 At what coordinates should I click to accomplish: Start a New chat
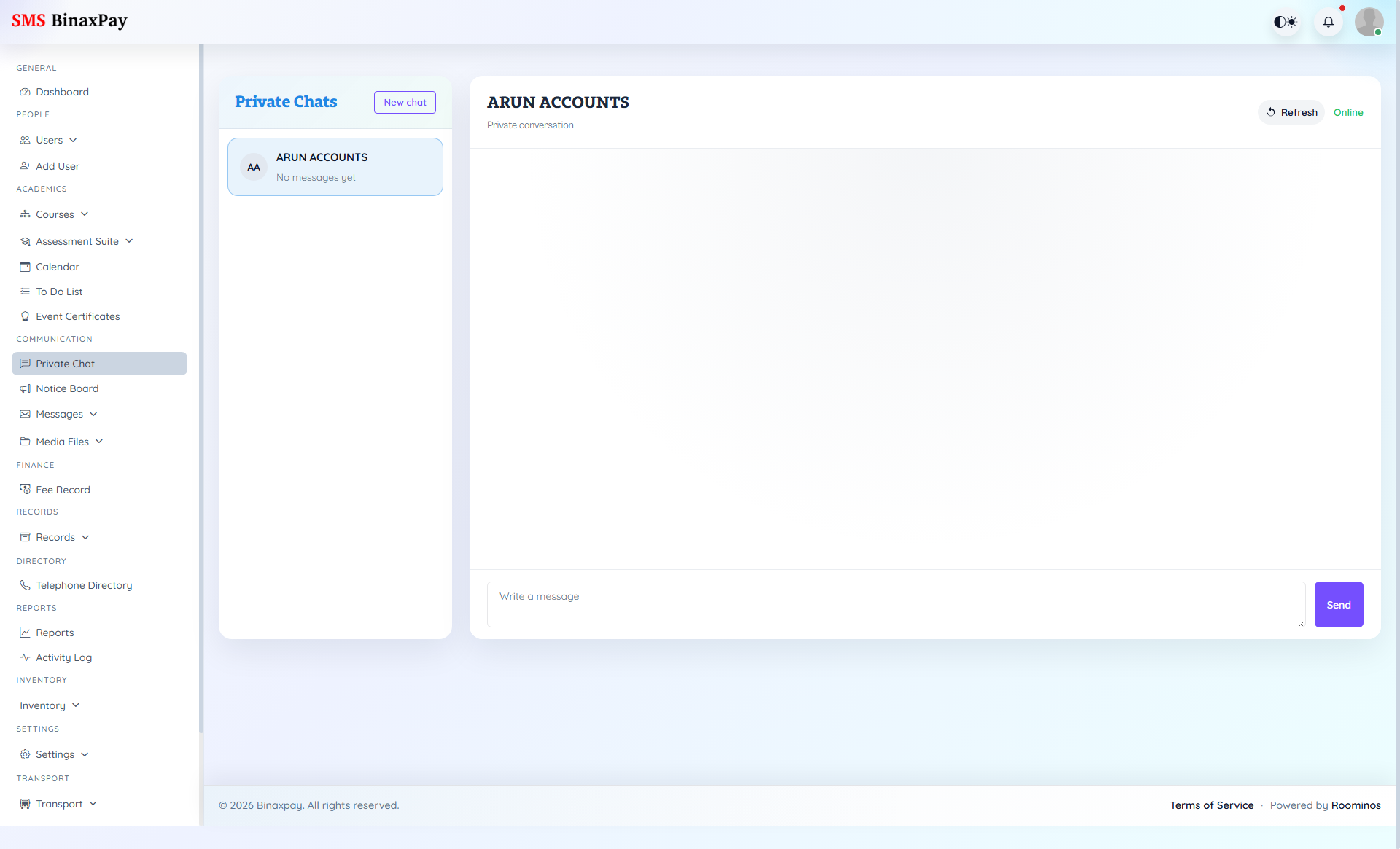[405, 102]
